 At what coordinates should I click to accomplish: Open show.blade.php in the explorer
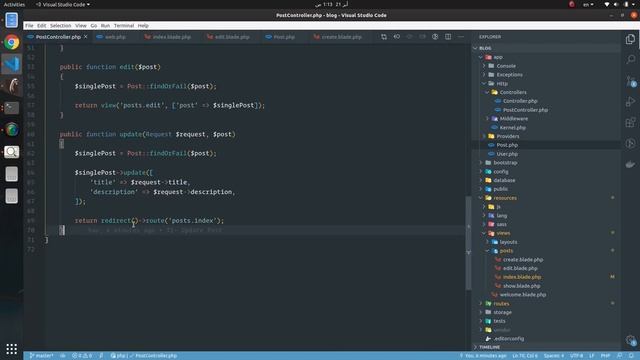tap(547, 286)
